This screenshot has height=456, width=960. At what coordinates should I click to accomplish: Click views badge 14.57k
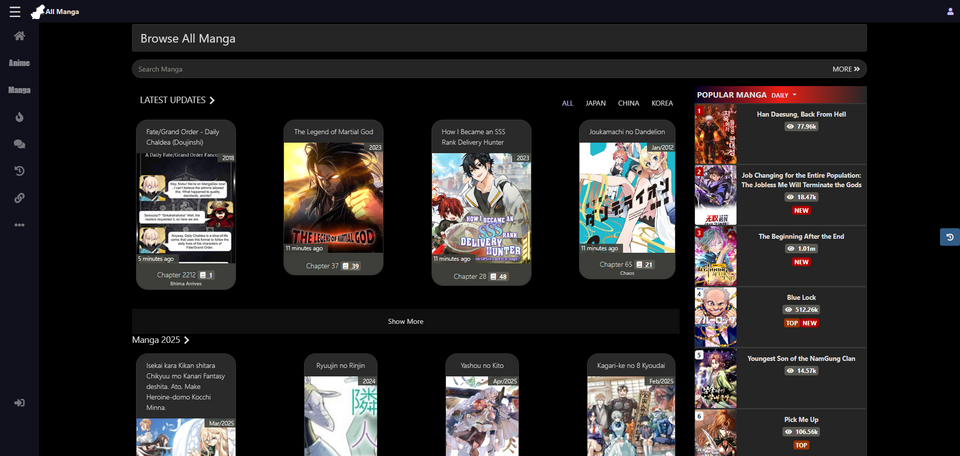coord(801,371)
